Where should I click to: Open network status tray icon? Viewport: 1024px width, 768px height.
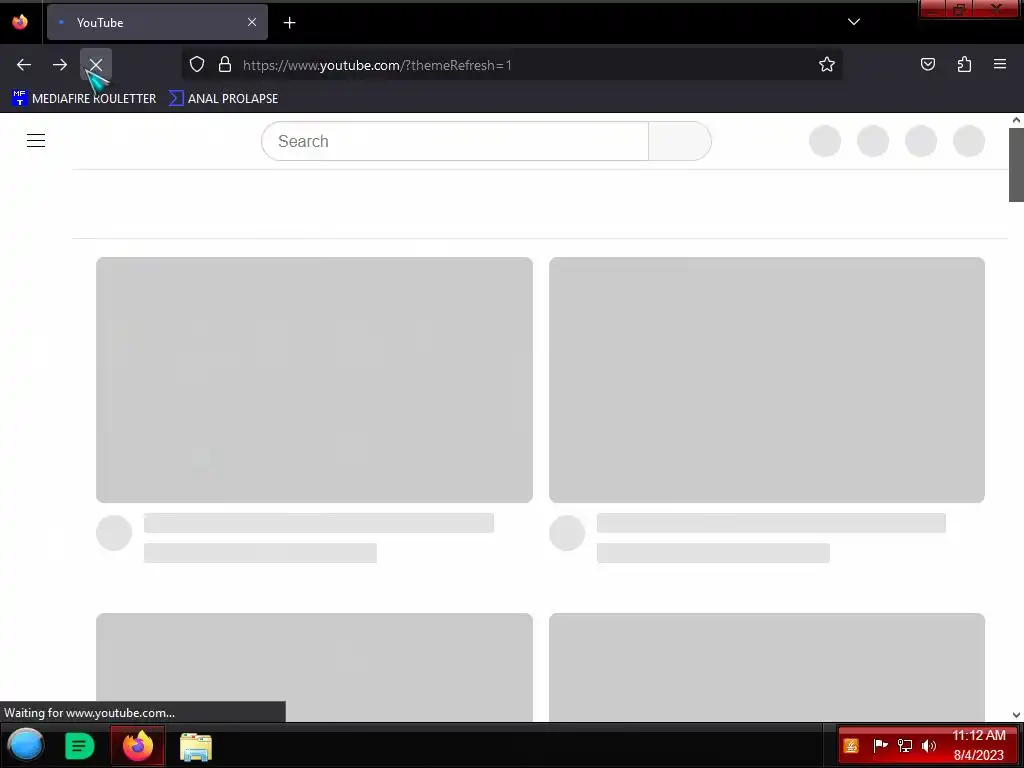(904, 745)
